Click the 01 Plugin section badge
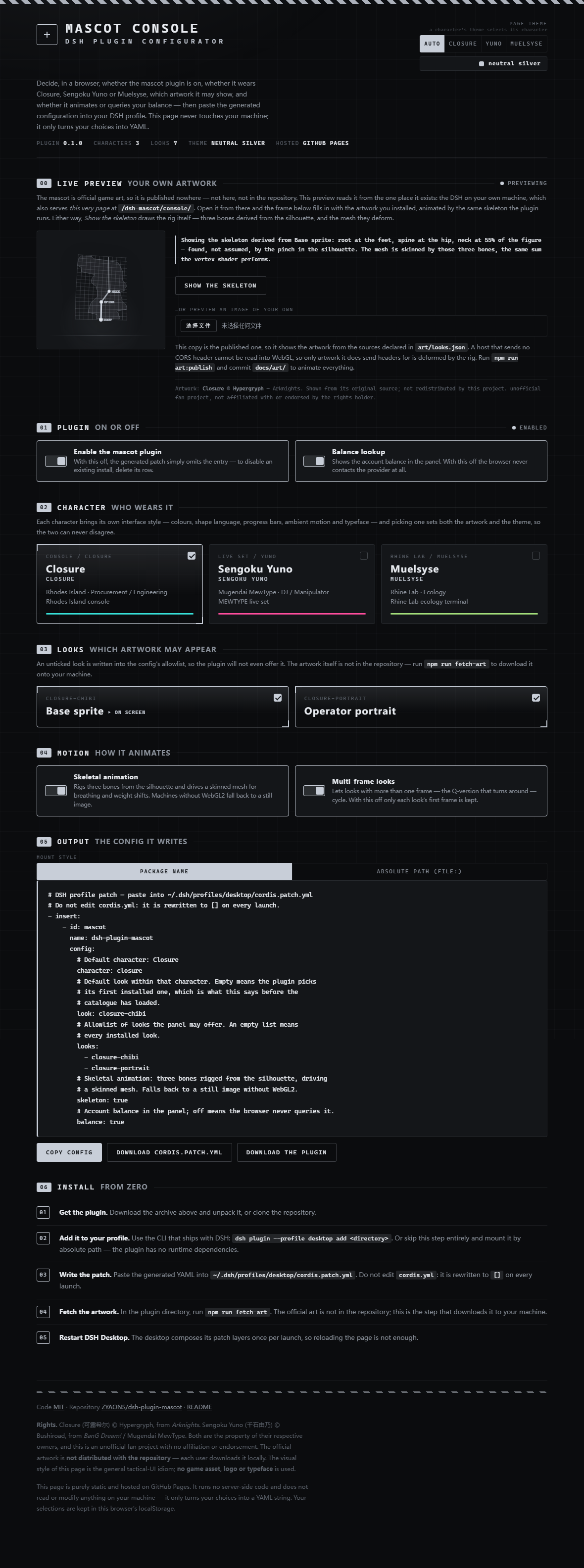The height and width of the screenshot is (1568, 584). click(x=43, y=428)
